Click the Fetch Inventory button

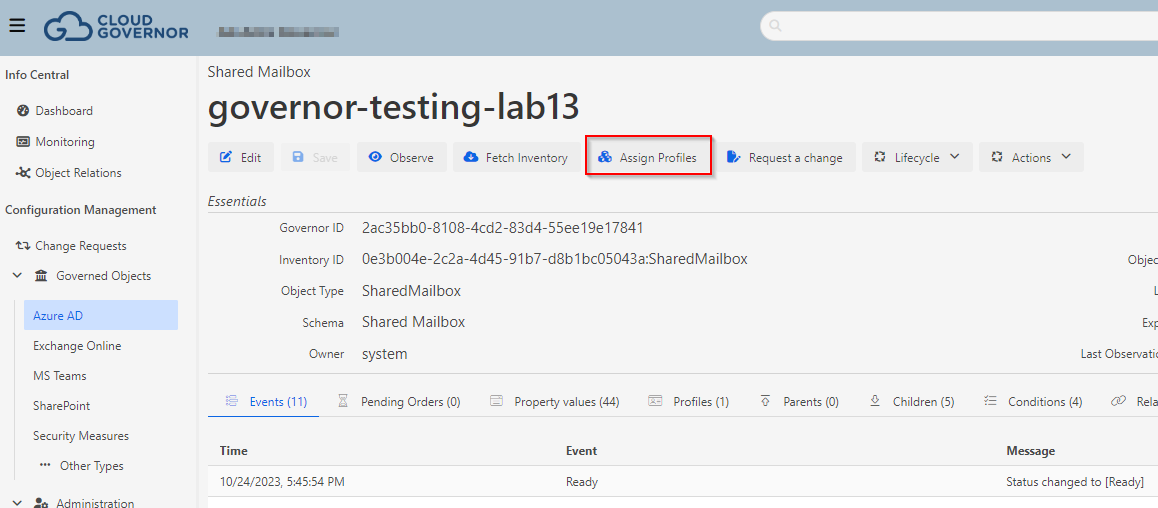coord(516,157)
